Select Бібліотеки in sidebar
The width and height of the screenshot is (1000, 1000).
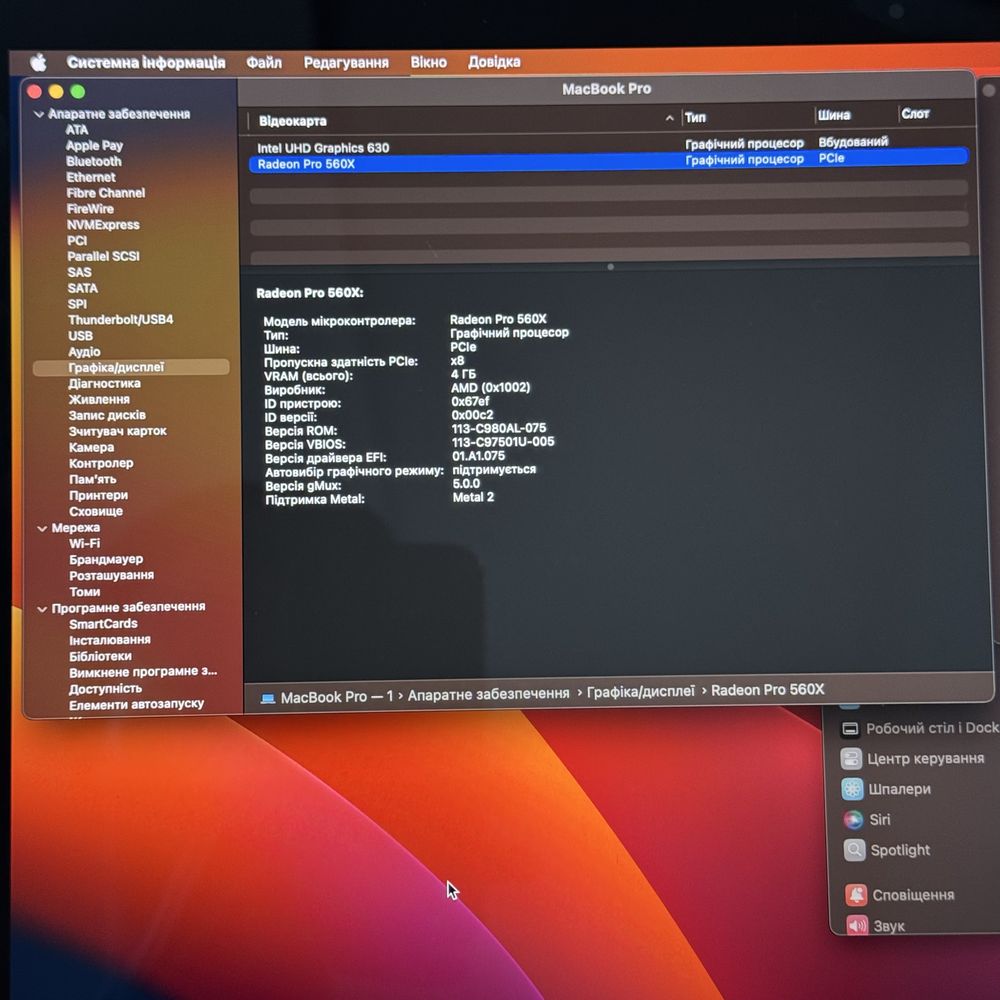100,656
